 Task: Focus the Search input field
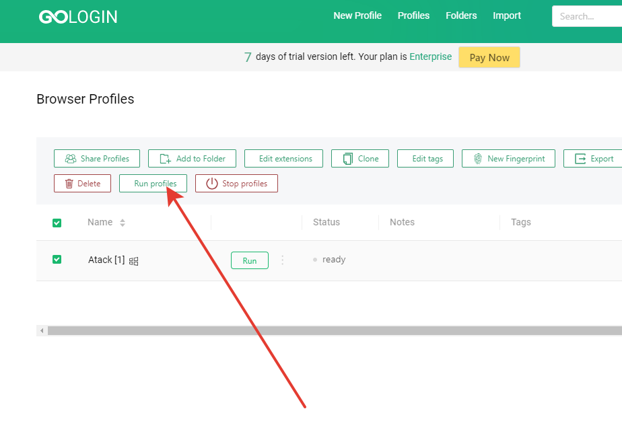pos(587,16)
